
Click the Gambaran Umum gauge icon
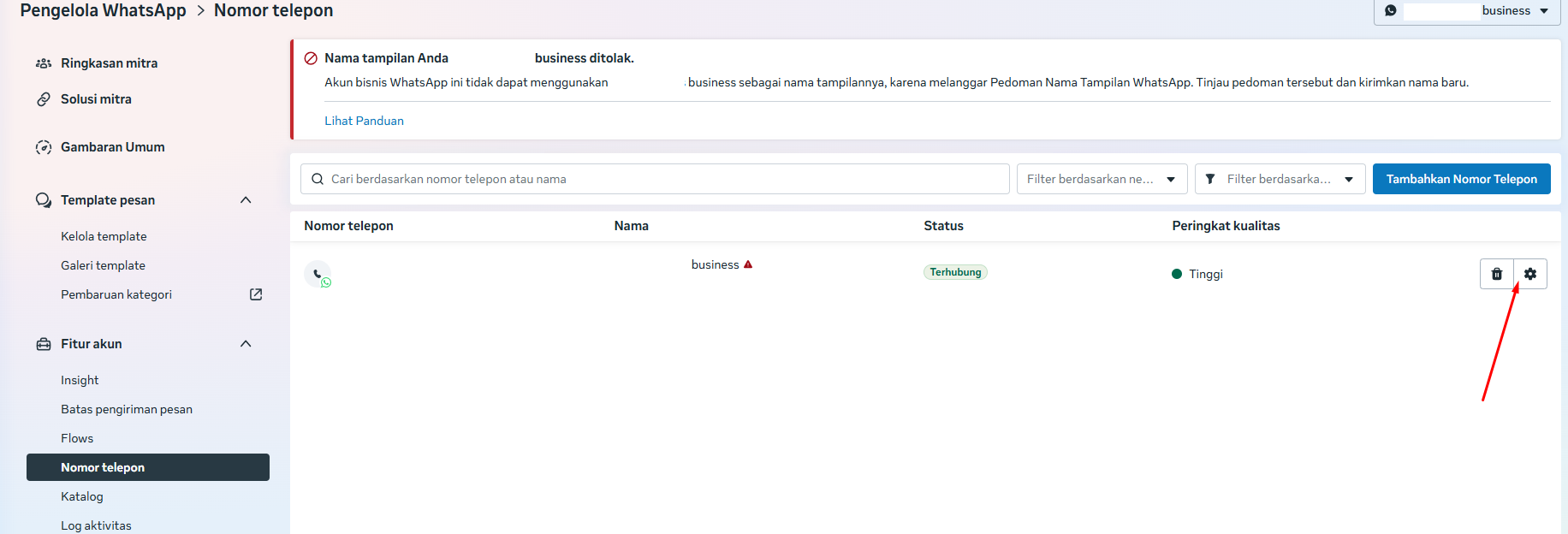pyautogui.click(x=44, y=147)
